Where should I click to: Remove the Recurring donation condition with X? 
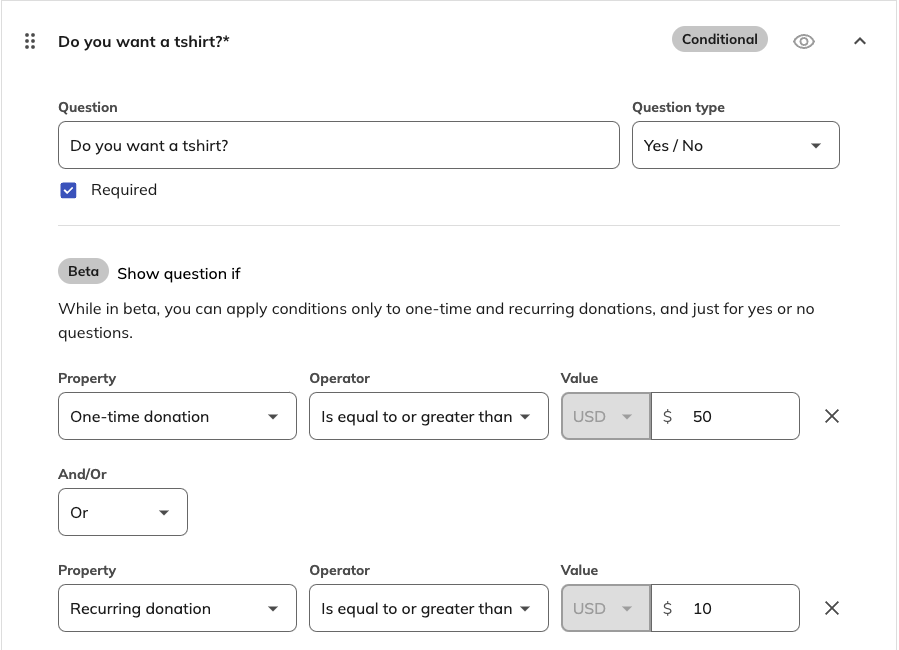coord(831,608)
